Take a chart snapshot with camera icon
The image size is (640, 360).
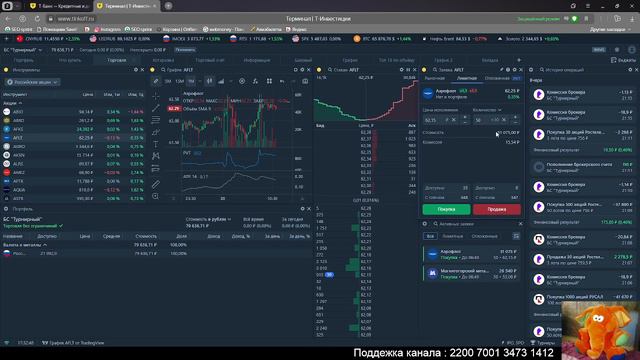(305, 81)
